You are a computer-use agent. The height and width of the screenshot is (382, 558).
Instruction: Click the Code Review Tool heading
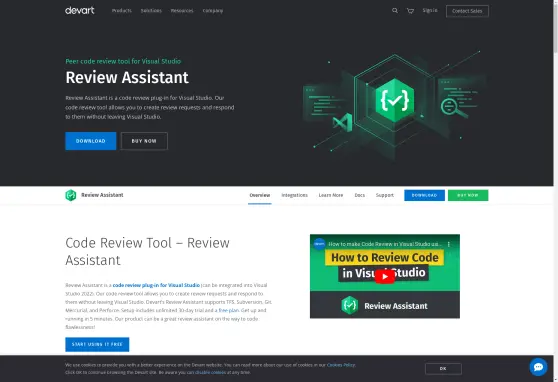click(147, 251)
